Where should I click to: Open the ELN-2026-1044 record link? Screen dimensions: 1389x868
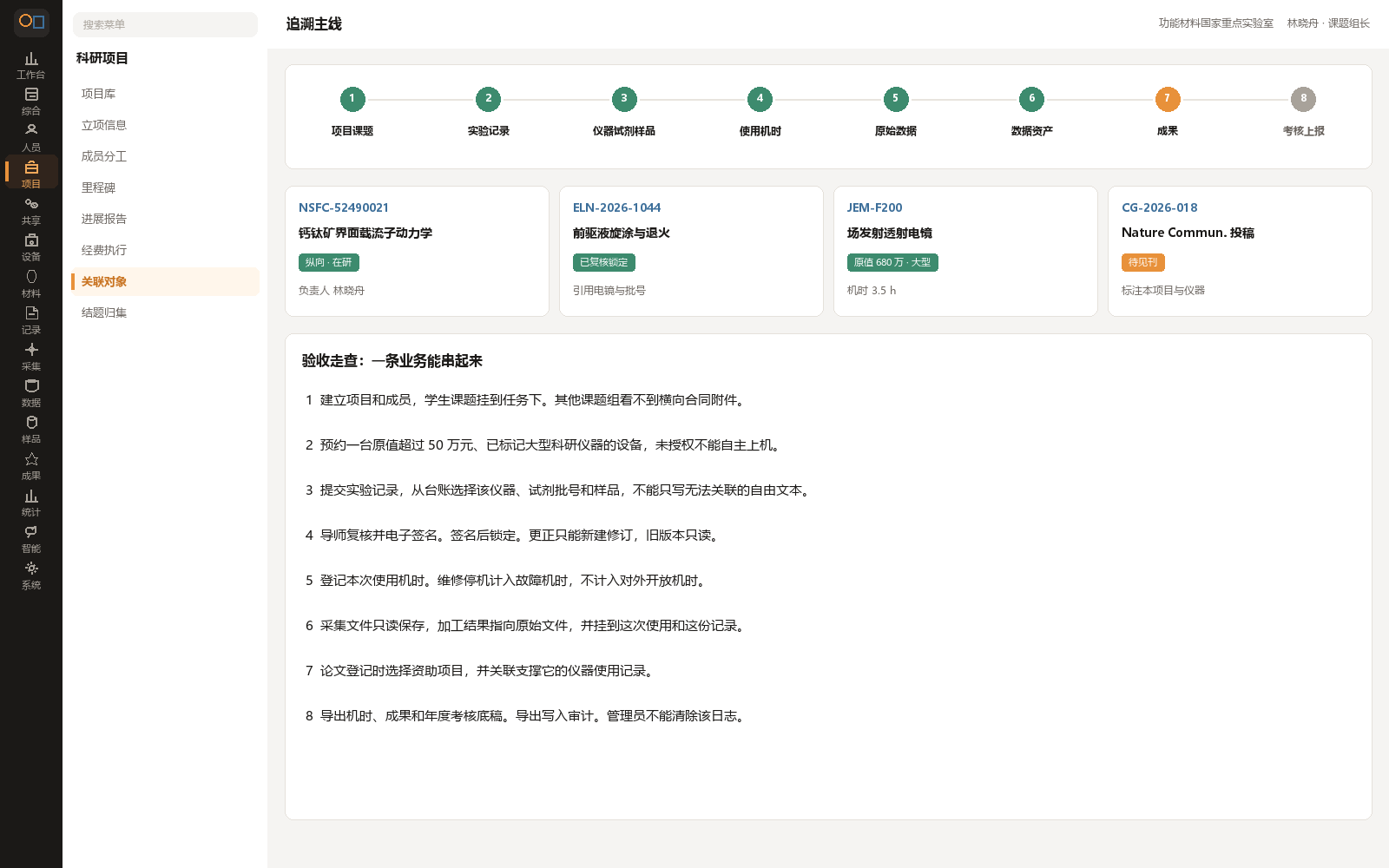(616, 207)
